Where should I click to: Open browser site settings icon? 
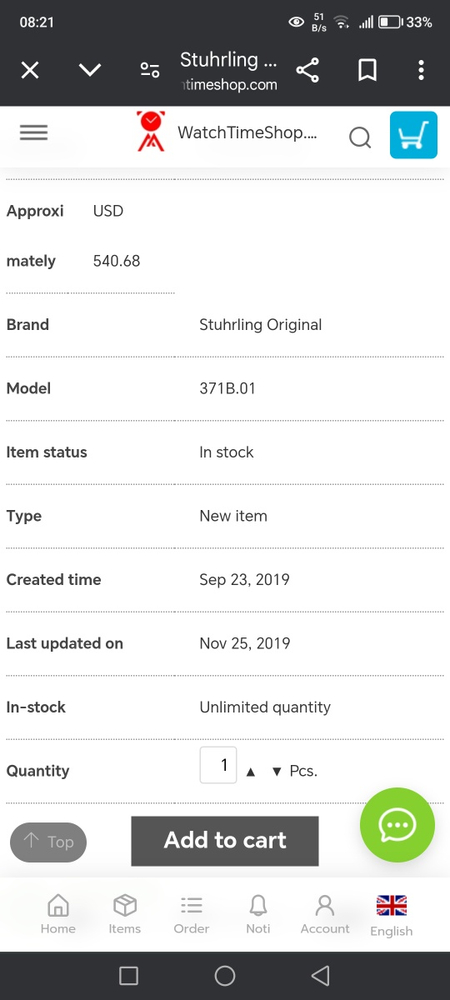coord(150,70)
